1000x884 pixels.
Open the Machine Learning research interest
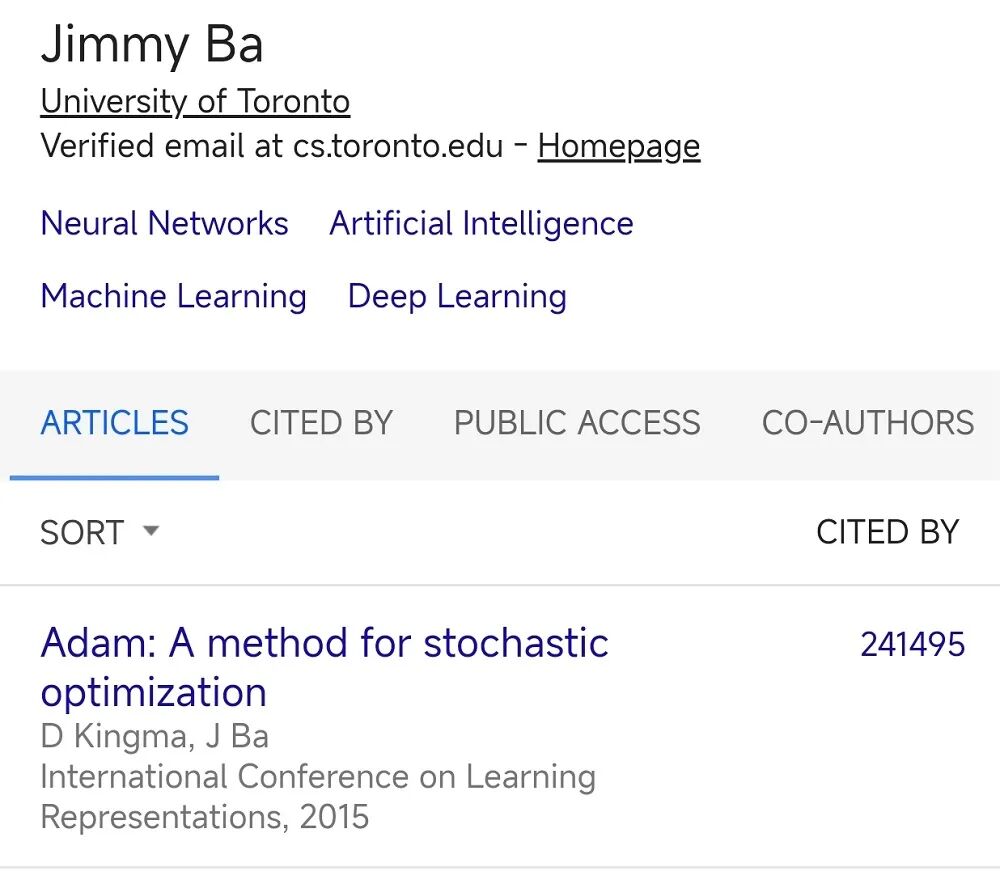coord(172,296)
